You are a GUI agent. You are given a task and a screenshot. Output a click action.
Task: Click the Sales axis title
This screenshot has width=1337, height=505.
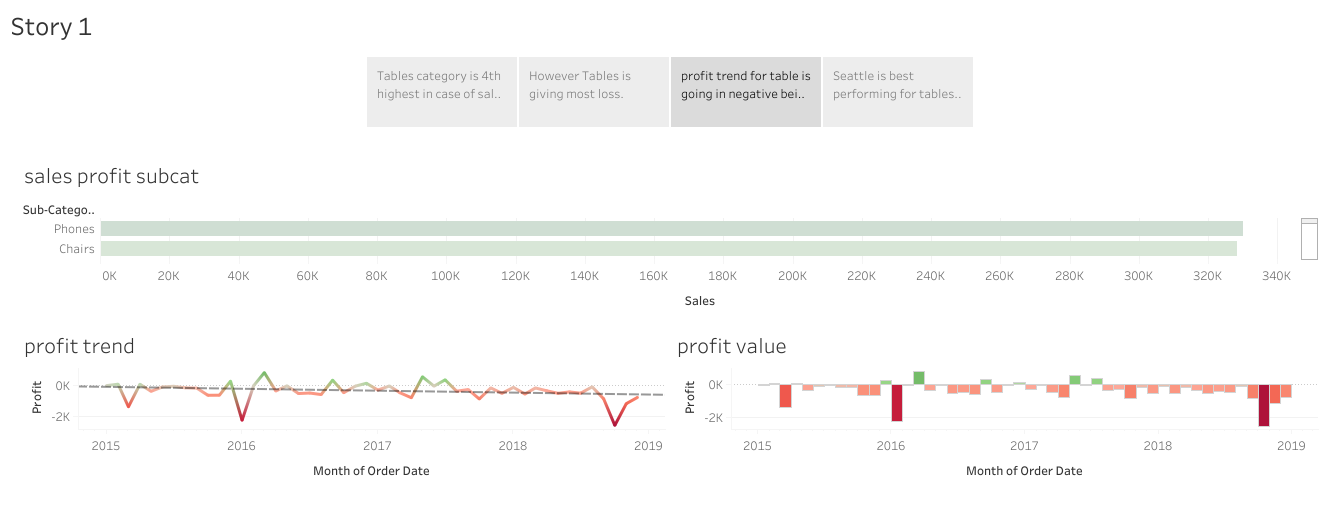click(x=699, y=301)
